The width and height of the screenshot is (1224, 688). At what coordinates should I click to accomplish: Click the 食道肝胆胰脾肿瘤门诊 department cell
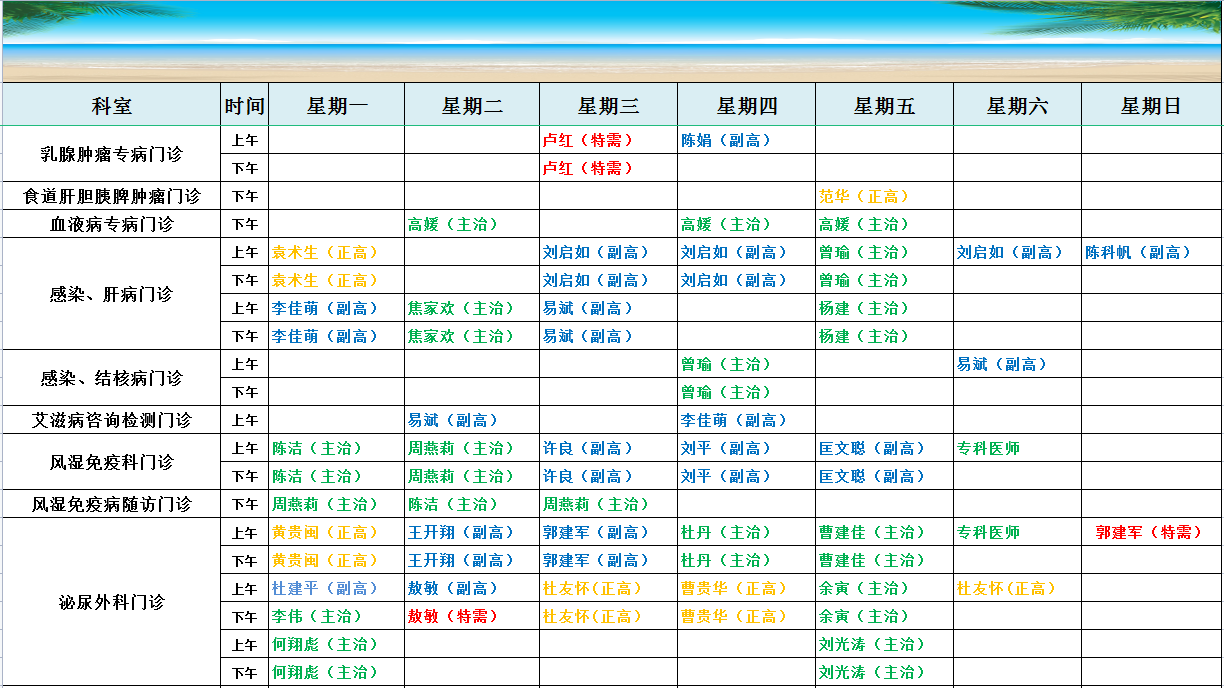pos(111,196)
